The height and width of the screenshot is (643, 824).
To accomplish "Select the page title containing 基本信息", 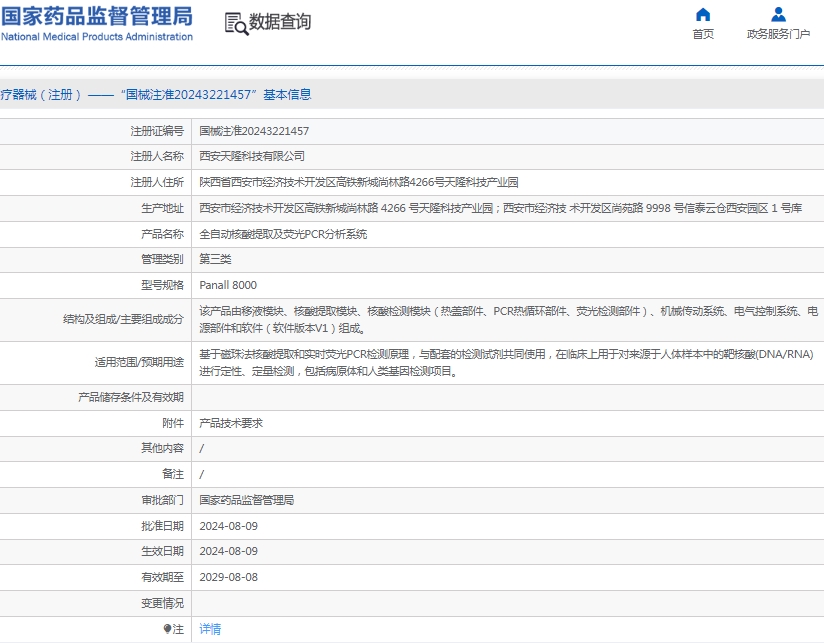I will pyautogui.click(x=156, y=95).
